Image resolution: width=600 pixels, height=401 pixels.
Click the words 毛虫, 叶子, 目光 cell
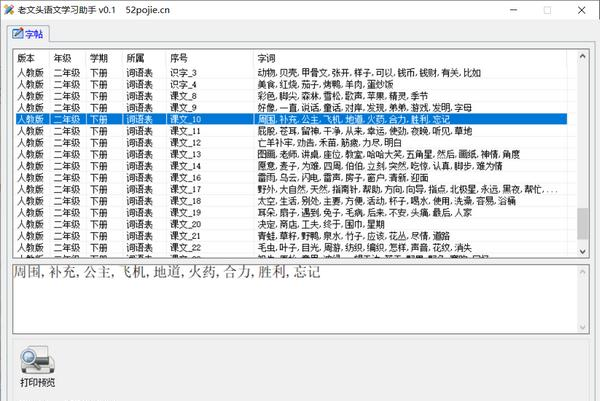click(364, 248)
